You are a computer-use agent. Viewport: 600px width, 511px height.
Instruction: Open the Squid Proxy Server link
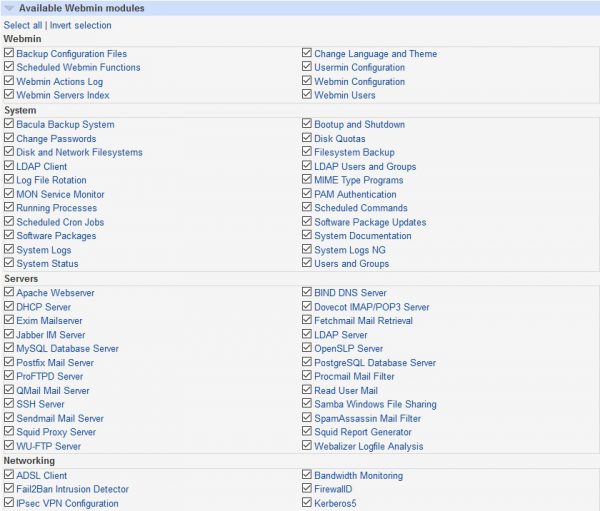click(56, 432)
